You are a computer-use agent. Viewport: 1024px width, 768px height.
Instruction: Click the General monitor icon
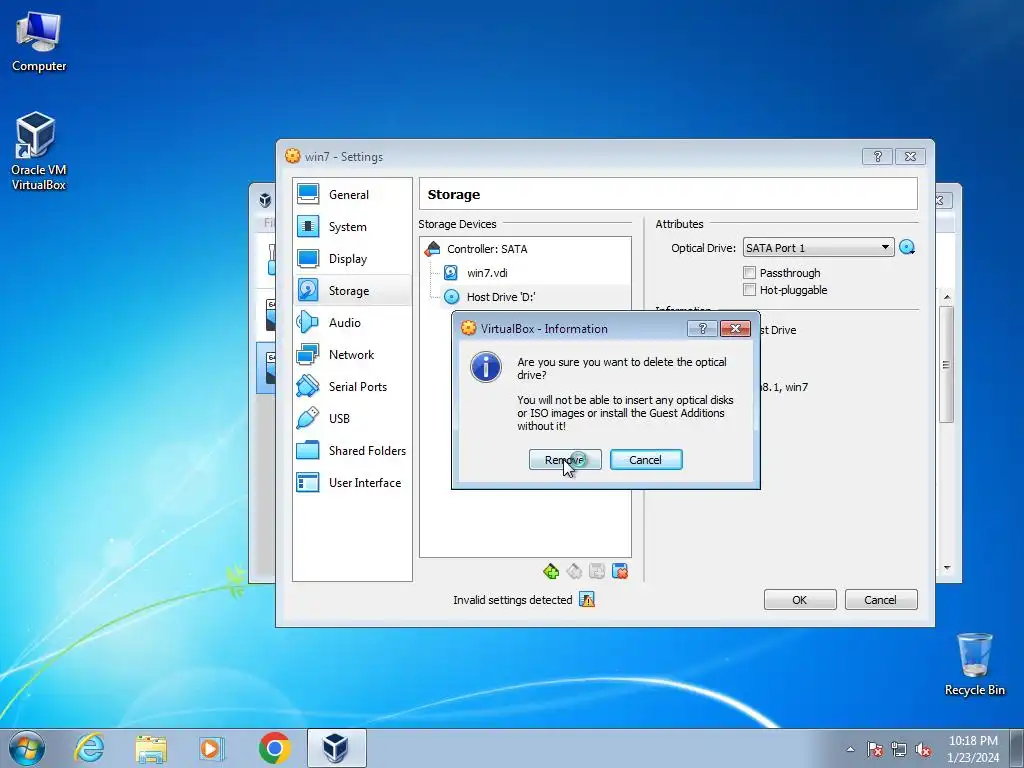(x=308, y=194)
